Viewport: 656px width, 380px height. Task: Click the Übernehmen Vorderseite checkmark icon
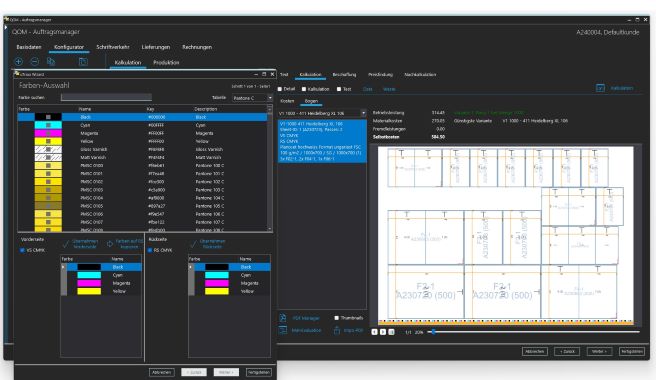tap(66, 244)
